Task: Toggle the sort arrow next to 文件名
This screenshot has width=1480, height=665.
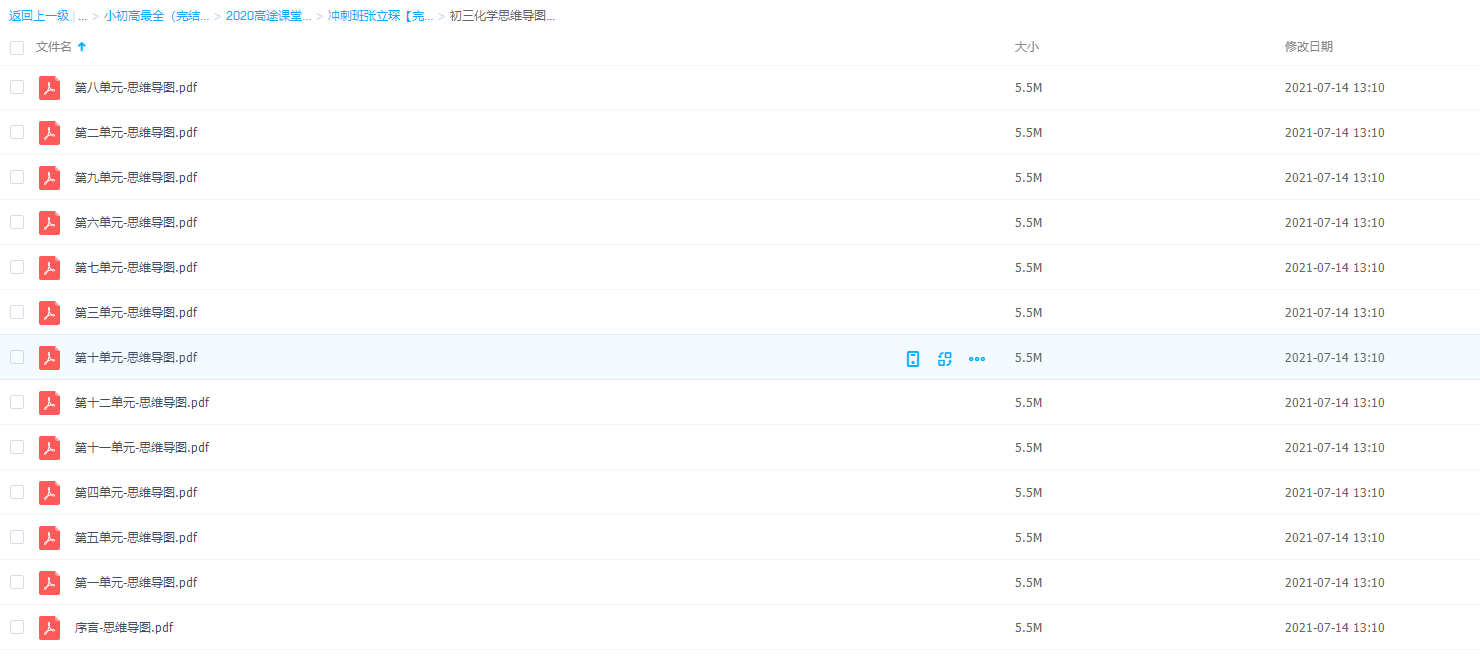Action: [x=82, y=47]
